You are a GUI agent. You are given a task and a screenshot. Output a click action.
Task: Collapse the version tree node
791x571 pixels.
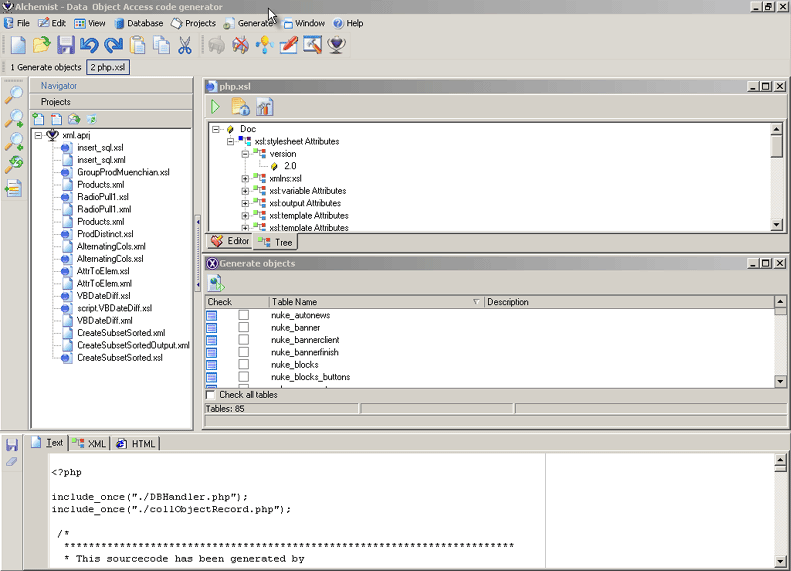[245, 154]
